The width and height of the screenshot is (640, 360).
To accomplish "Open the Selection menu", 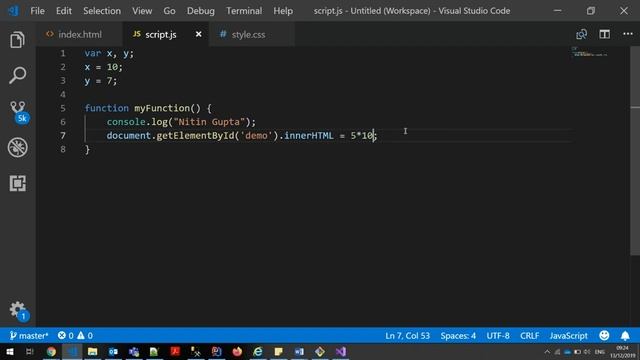I will click(x=102, y=11).
